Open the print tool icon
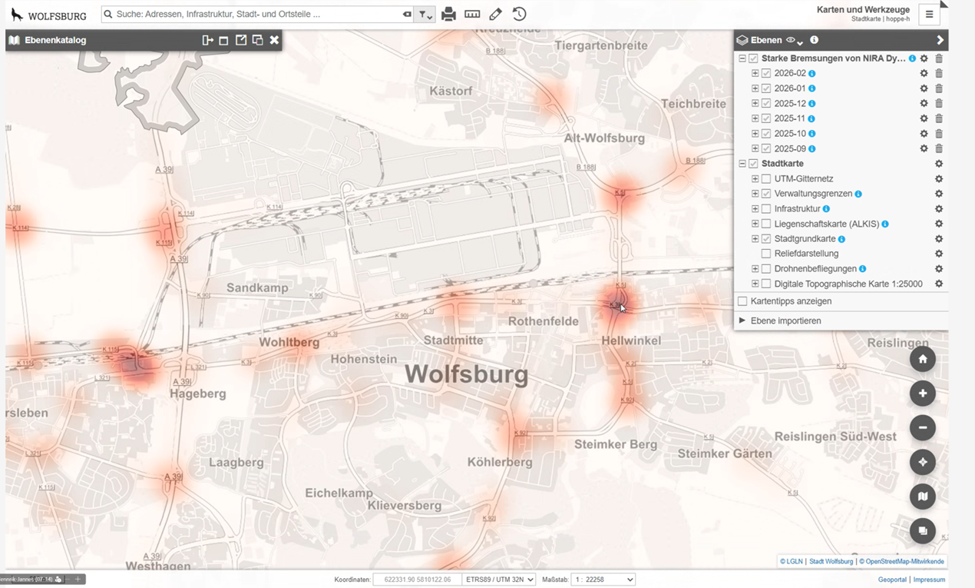Screen dimensions: 975x588 pyautogui.click(x=448, y=14)
